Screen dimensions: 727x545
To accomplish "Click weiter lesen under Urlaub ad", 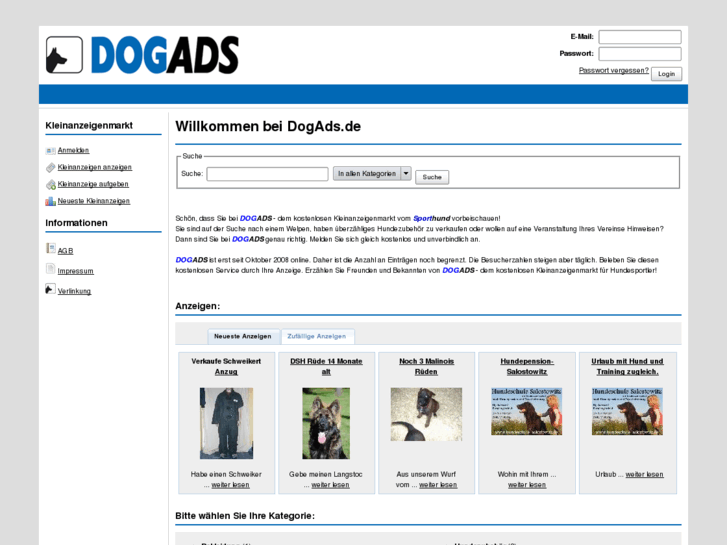I will 644,474.
